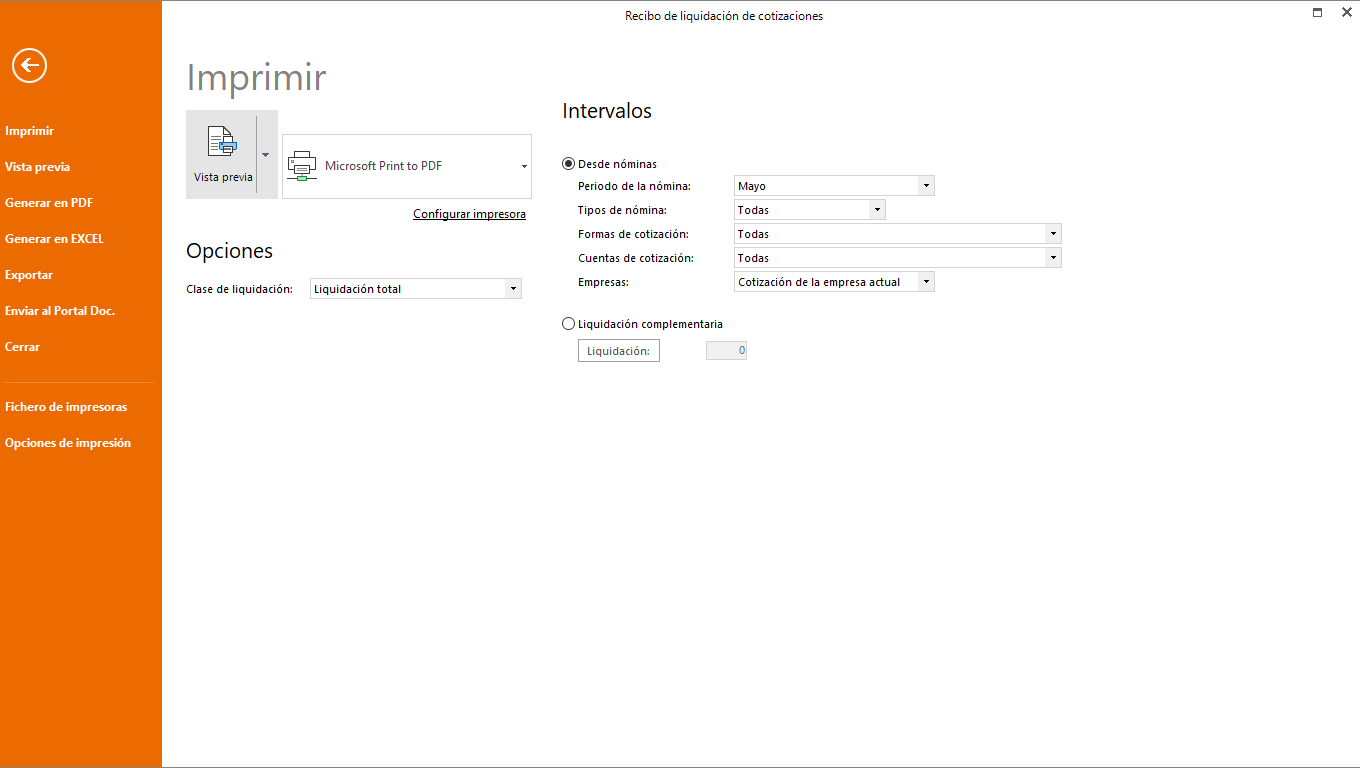Click Cerrar in the sidebar menu
The image size is (1360, 768).
click(x=23, y=347)
